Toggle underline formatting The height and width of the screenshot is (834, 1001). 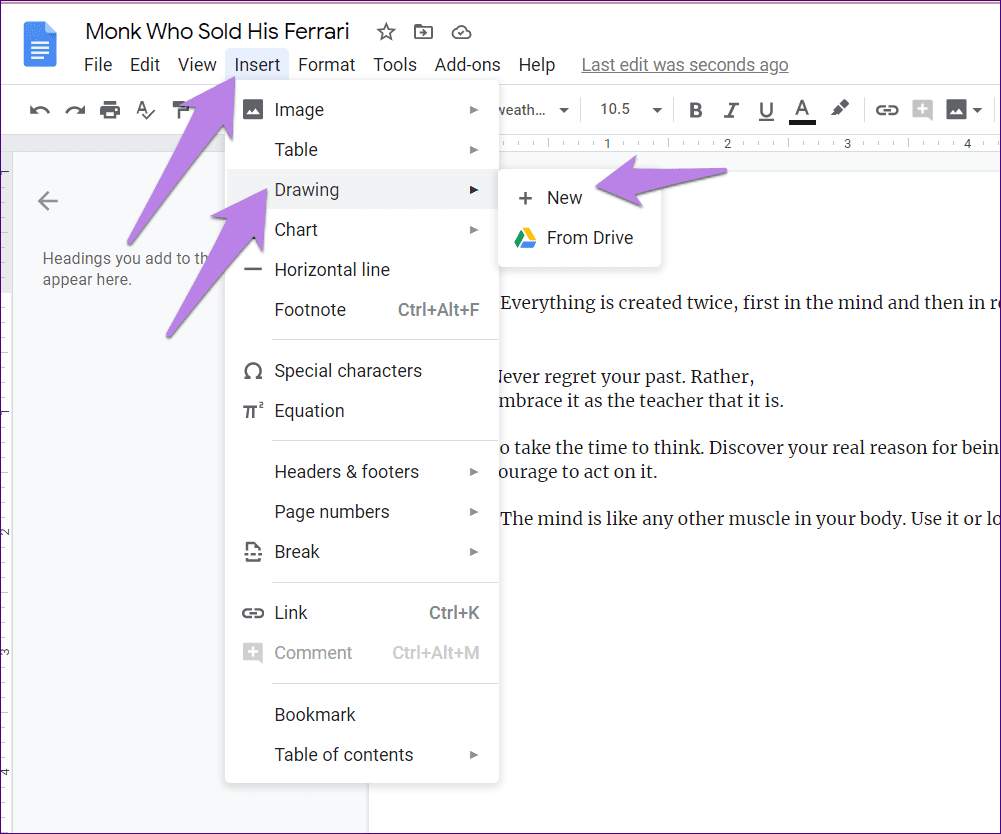(x=766, y=111)
